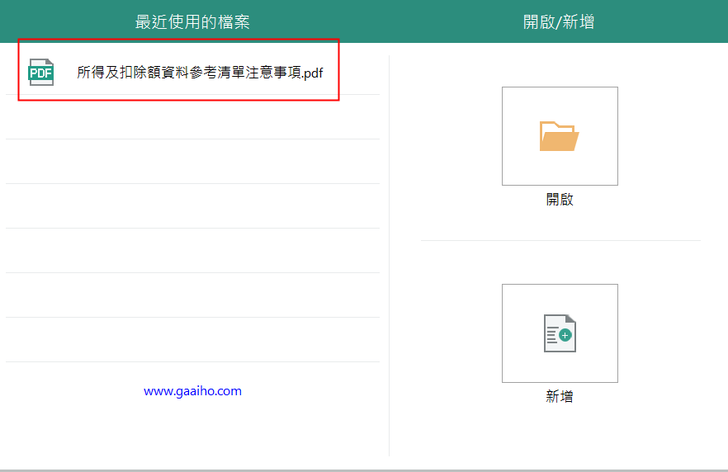728x472 pixels.
Task: Click the new document icon
Action: tap(557, 333)
